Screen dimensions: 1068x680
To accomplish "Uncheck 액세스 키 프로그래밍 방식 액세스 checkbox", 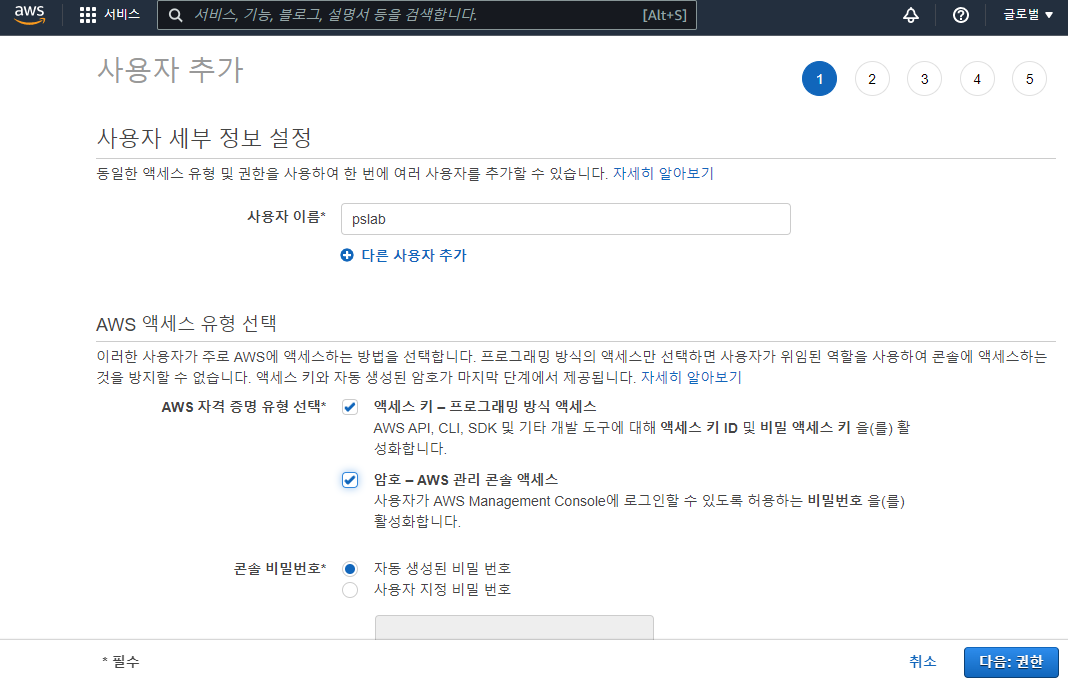I will (349, 407).
